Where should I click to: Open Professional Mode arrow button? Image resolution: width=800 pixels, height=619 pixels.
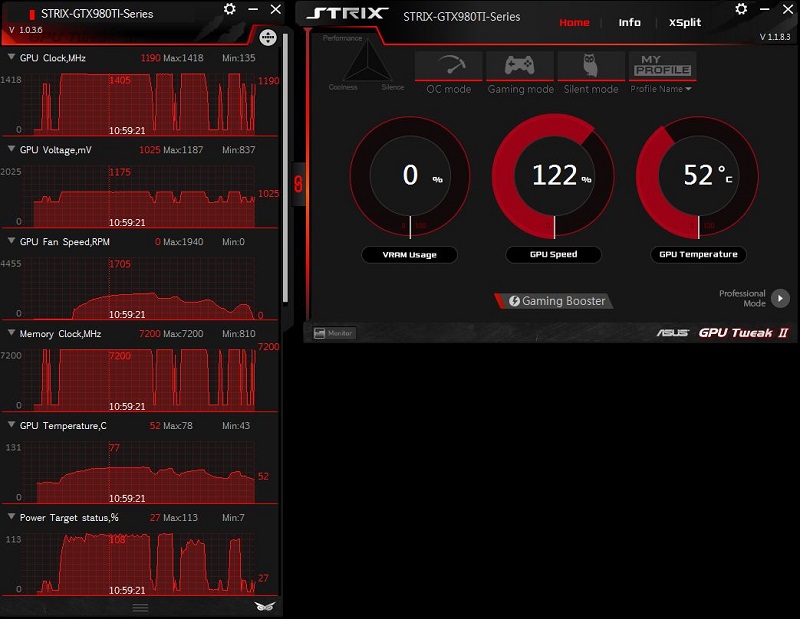click(x=780, y=299)
